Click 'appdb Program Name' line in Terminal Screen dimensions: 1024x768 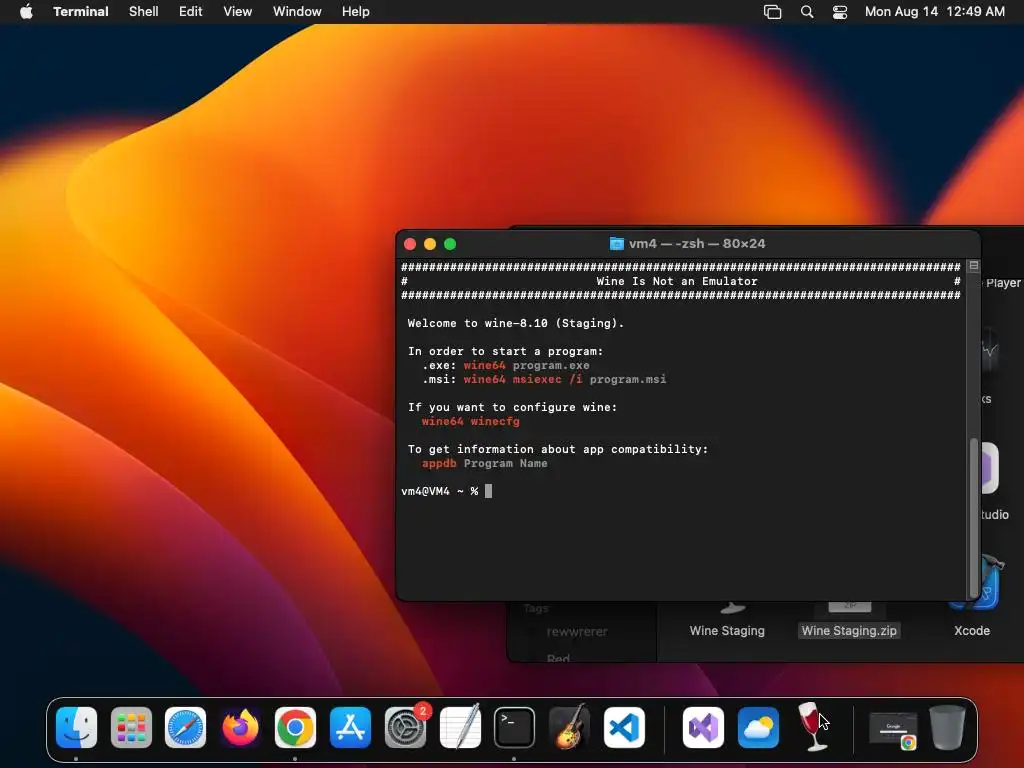pyautogui.click(x=485, y=463)
